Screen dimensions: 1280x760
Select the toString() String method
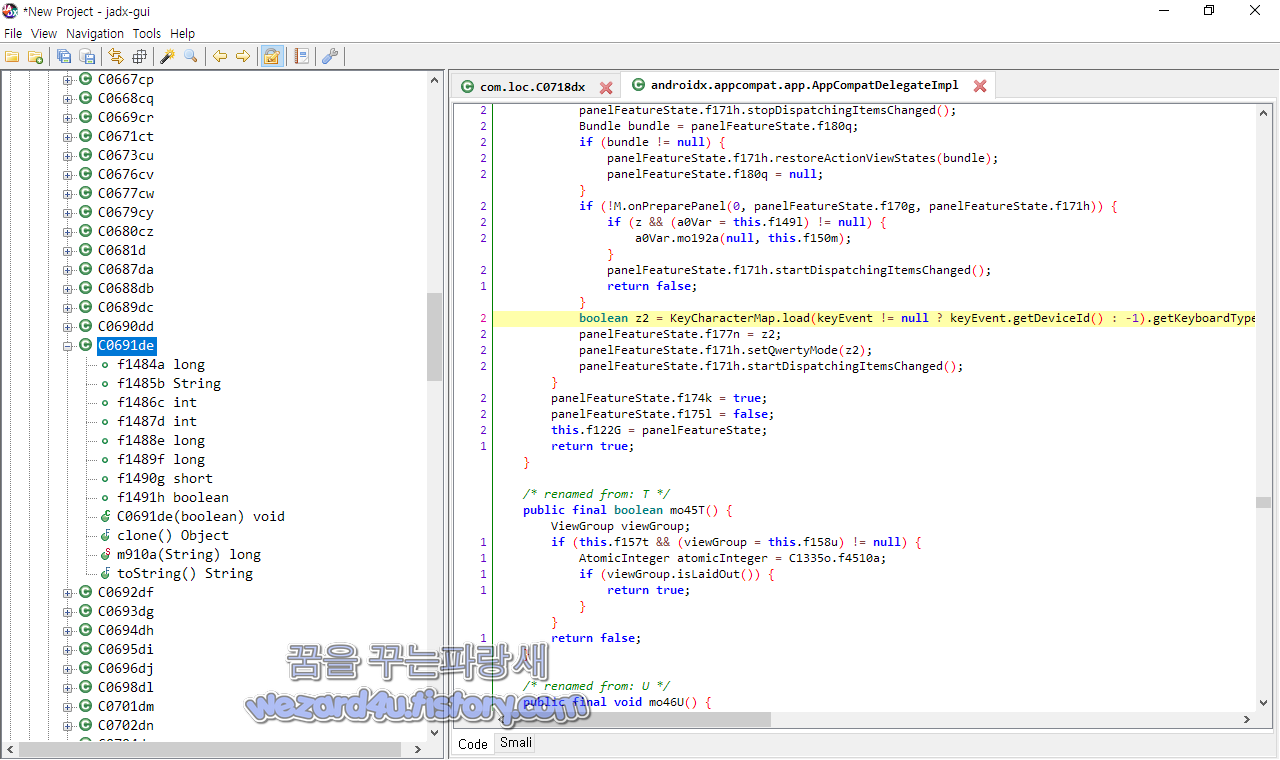tap(185, 574)
